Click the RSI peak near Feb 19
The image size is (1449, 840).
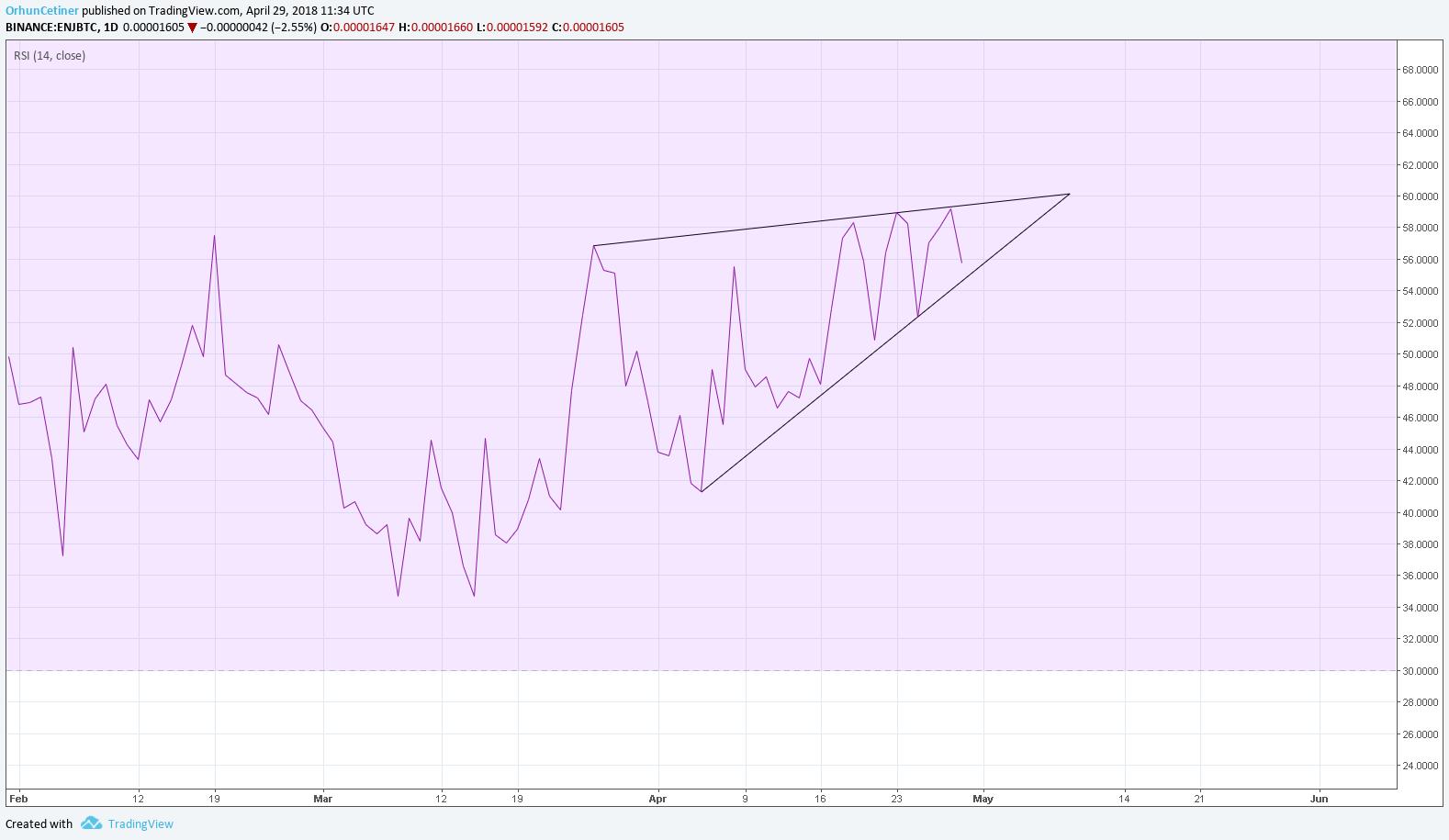pyautogui.click(x=214, y=236)
